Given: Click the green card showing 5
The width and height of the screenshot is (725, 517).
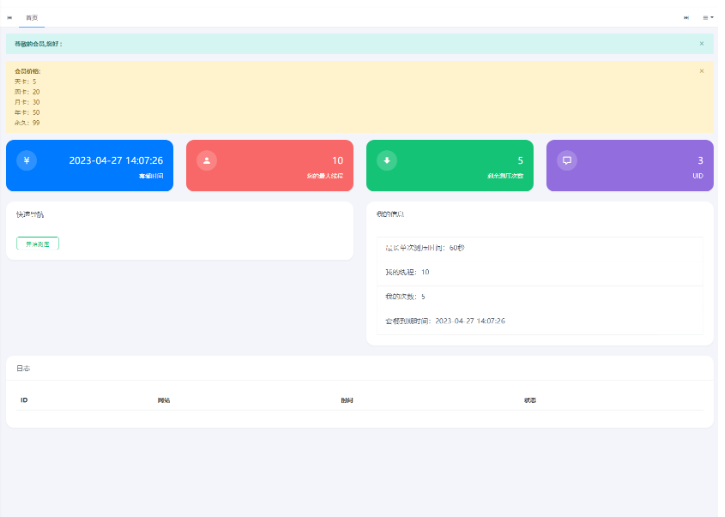Looking at the screenshot, I should 450,165.
